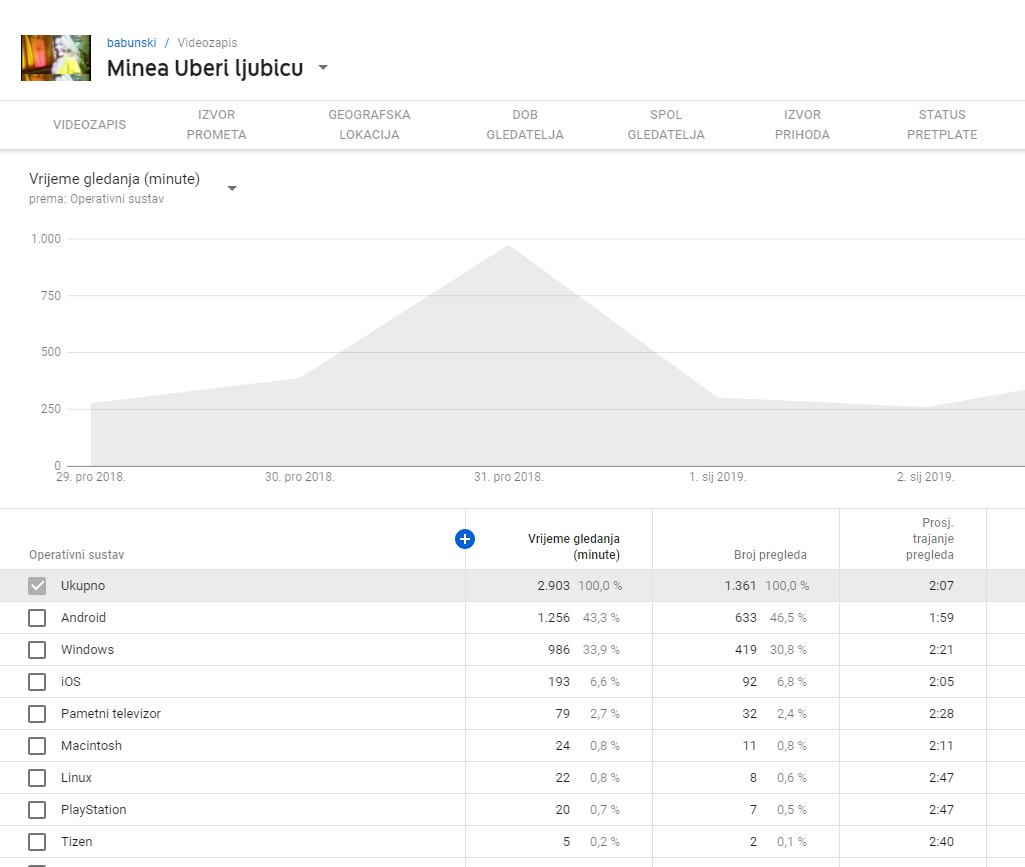Viewport: 1025px width, 867px height.
Task: Enable the Pametni televizor checkbox
Action: (37, 714)
